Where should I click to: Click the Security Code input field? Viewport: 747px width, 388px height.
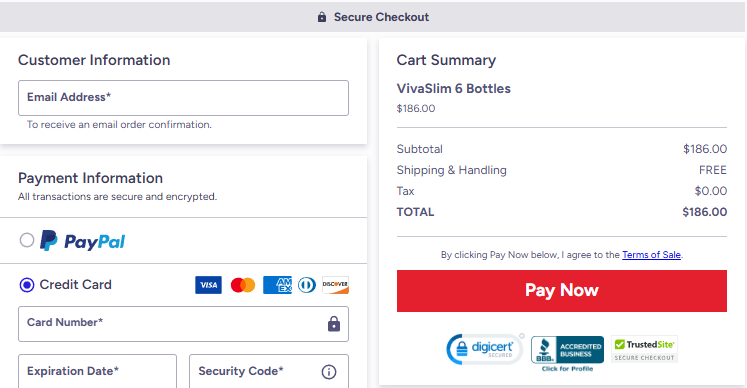click(x=269, y=371)
